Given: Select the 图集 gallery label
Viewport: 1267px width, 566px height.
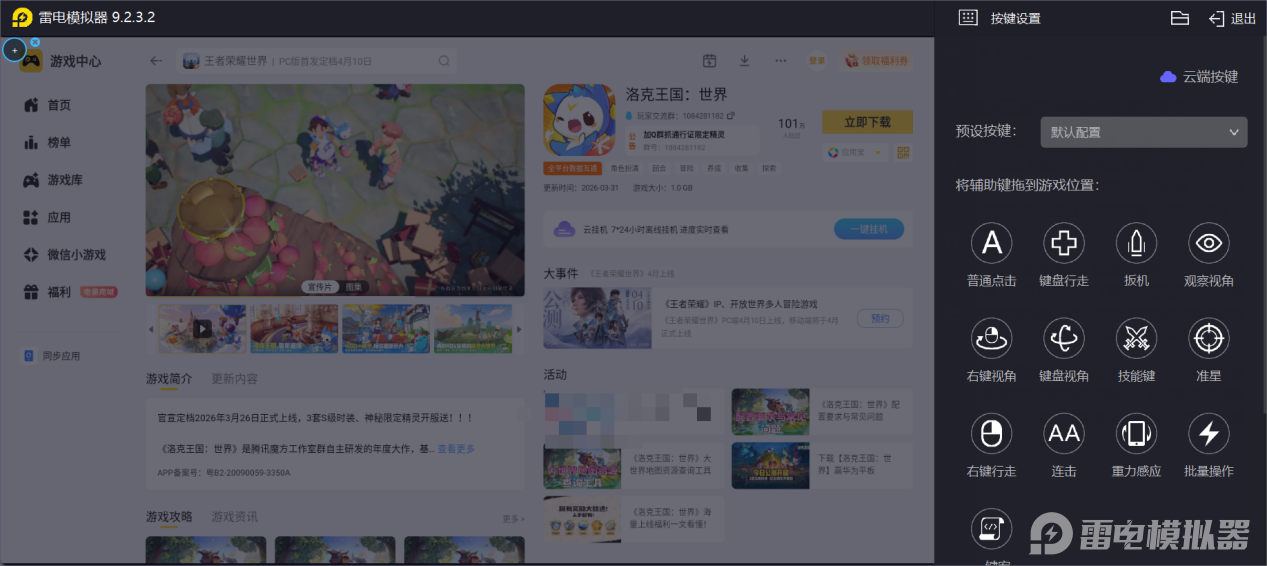Looking at the screenshot, I should [354, 287].
